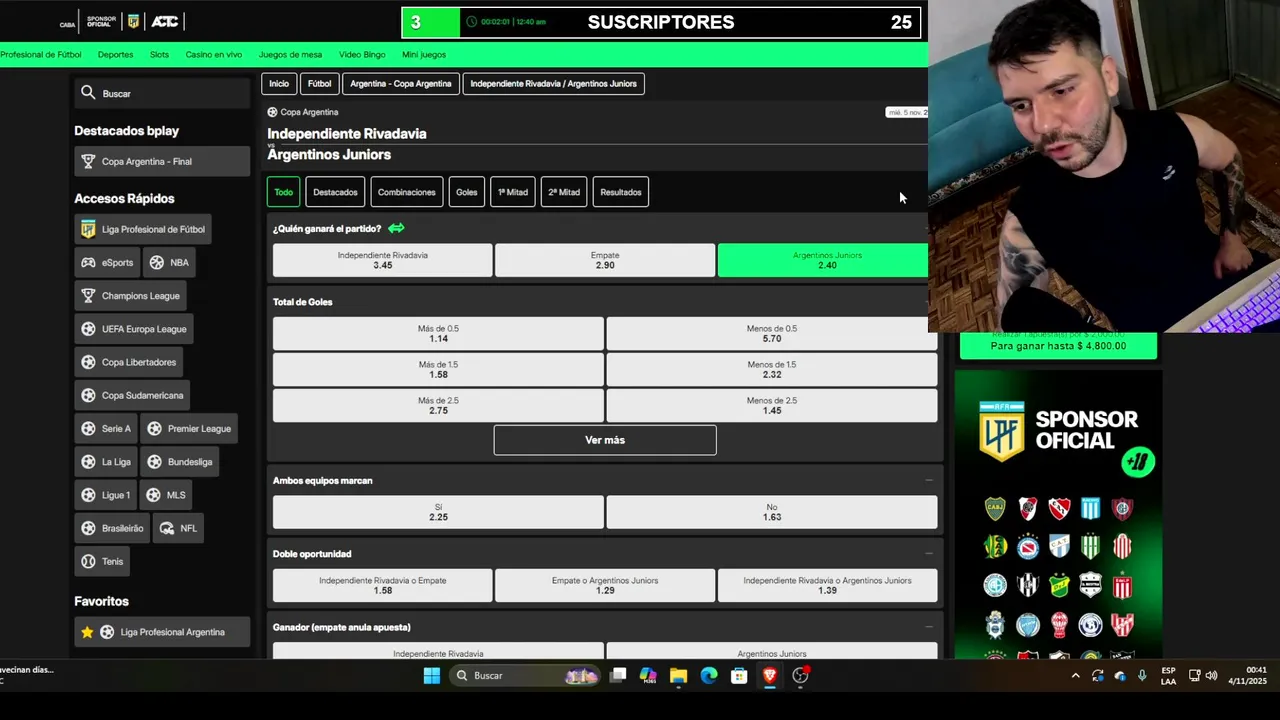The image size is (1280, 720).
Task: Open the Tenis shortcut
Action: [102, 561]
